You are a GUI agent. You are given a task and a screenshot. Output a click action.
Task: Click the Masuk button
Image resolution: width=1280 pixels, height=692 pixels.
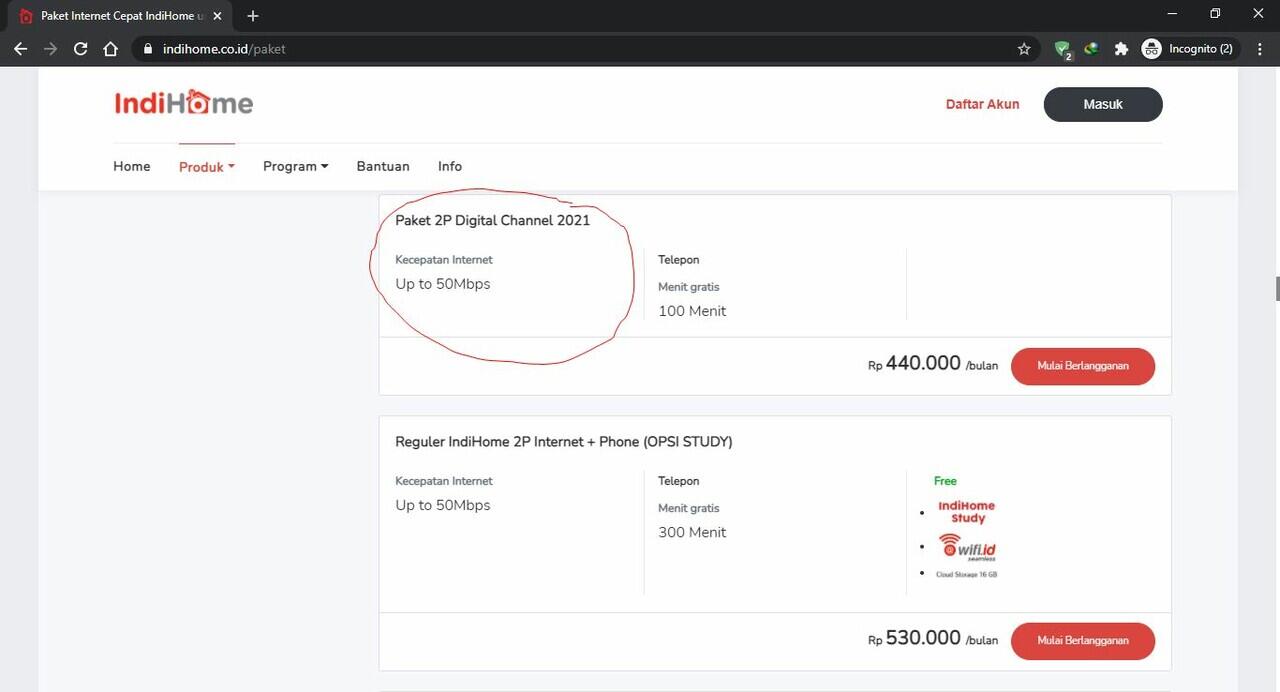click(x=1103, y=104)
